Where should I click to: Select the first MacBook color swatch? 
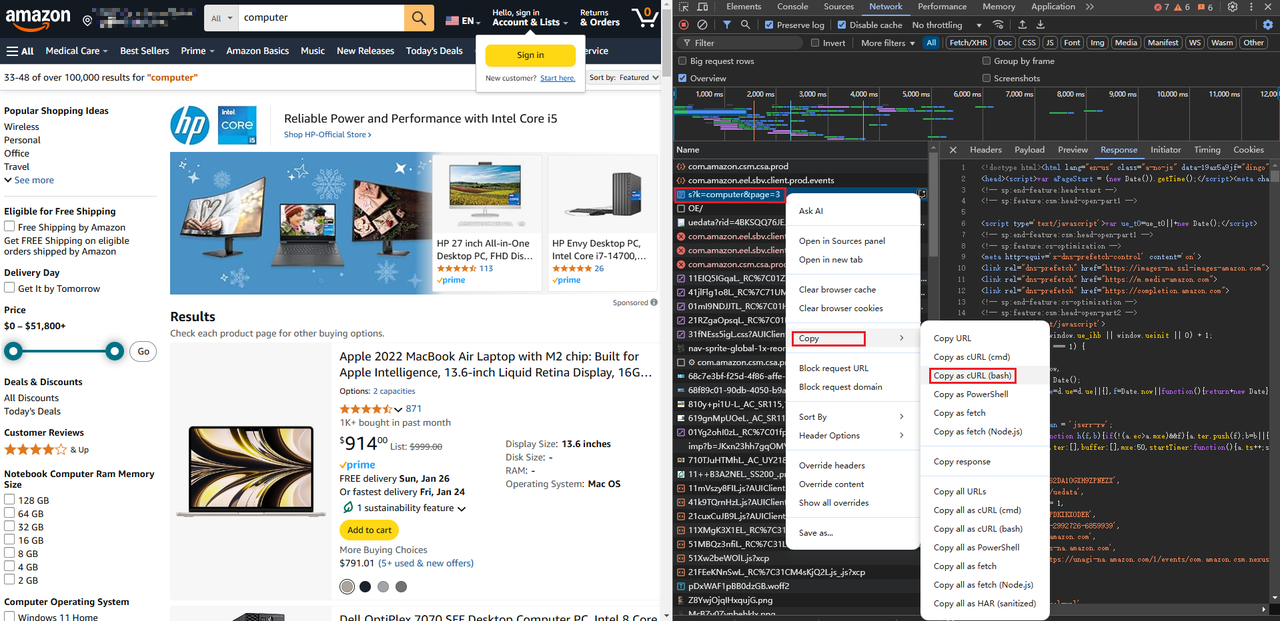tap(347, 587)
